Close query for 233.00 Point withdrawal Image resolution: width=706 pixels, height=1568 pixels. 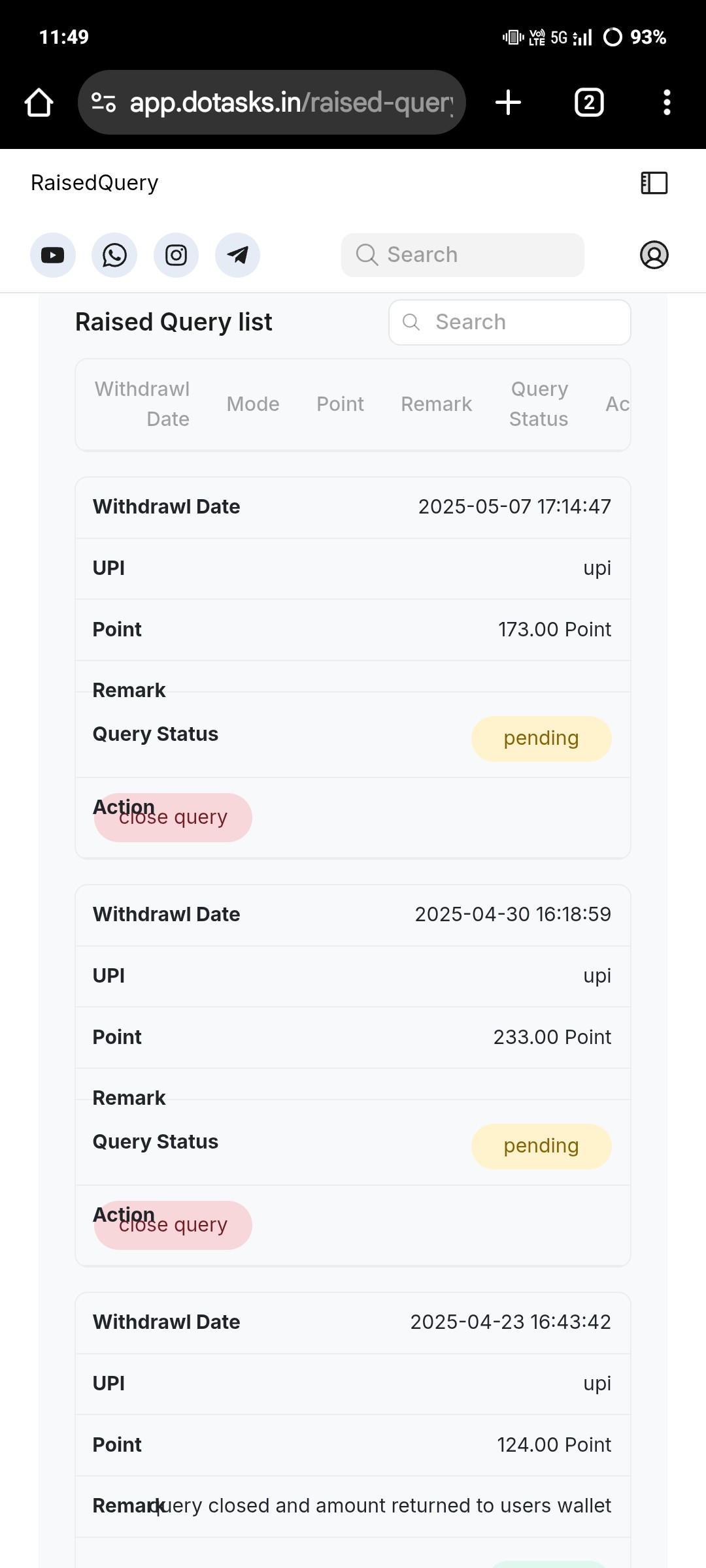point(173,1225)
